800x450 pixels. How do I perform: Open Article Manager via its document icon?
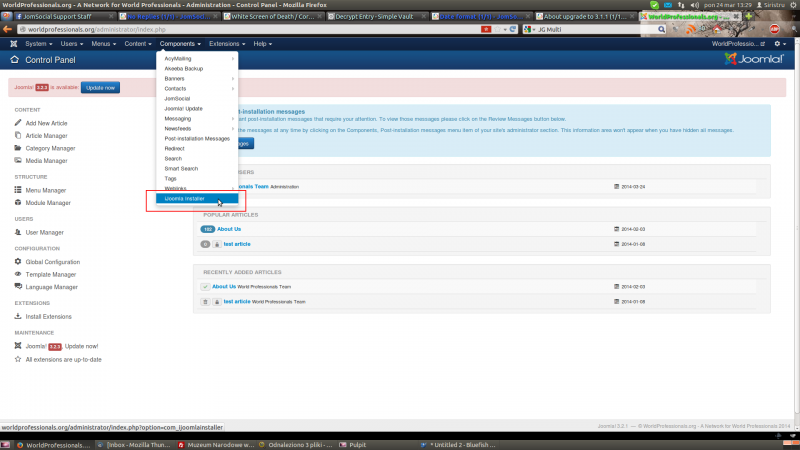(18, 135)
